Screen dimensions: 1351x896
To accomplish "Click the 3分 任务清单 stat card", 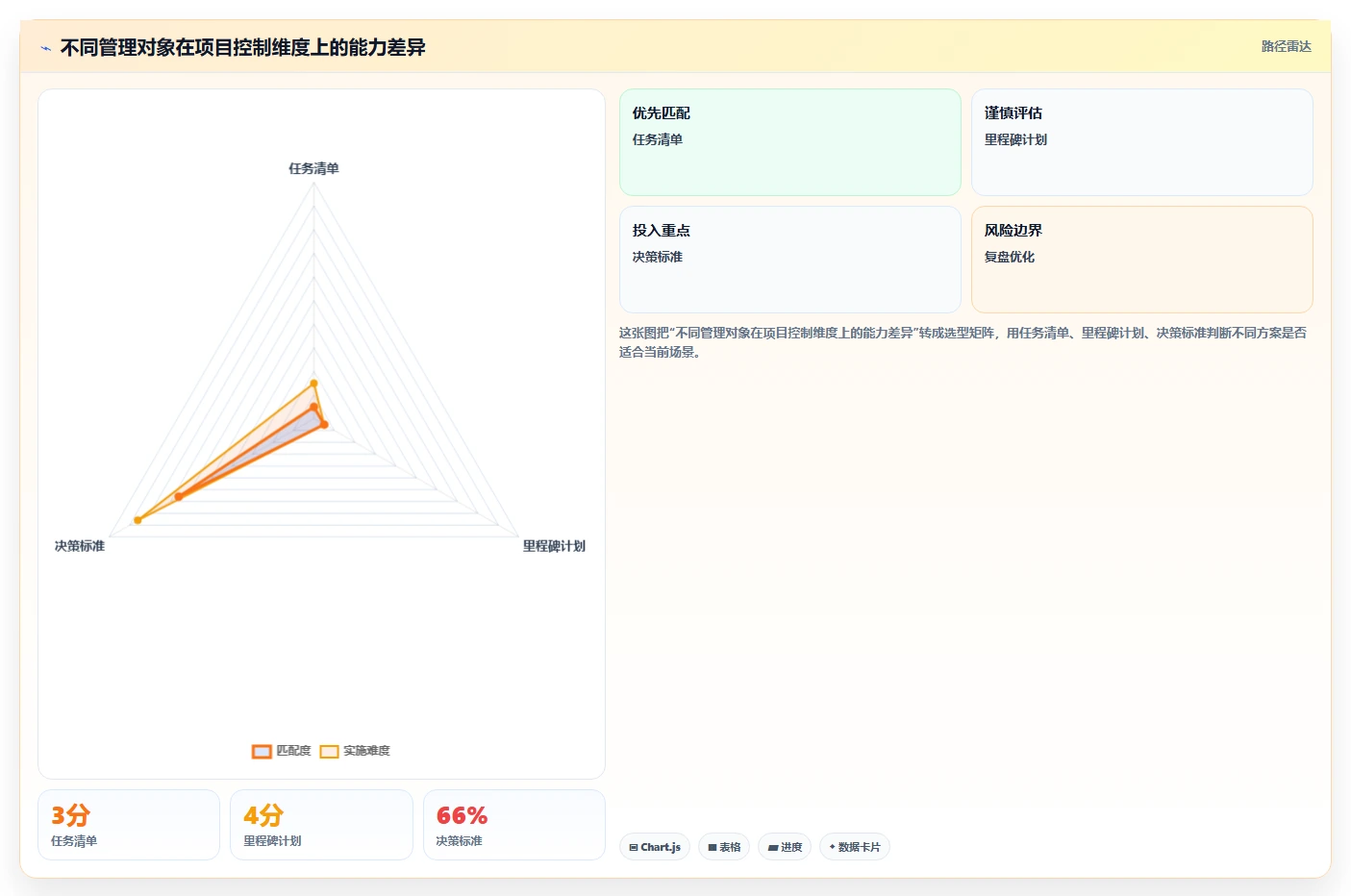I will (129, 825).
